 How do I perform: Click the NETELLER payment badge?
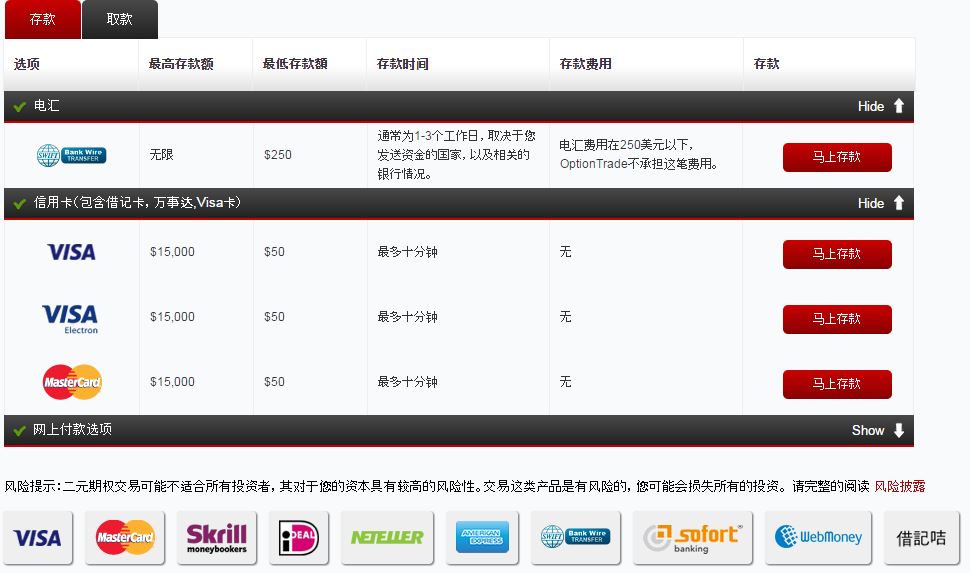tap(387, 538)
